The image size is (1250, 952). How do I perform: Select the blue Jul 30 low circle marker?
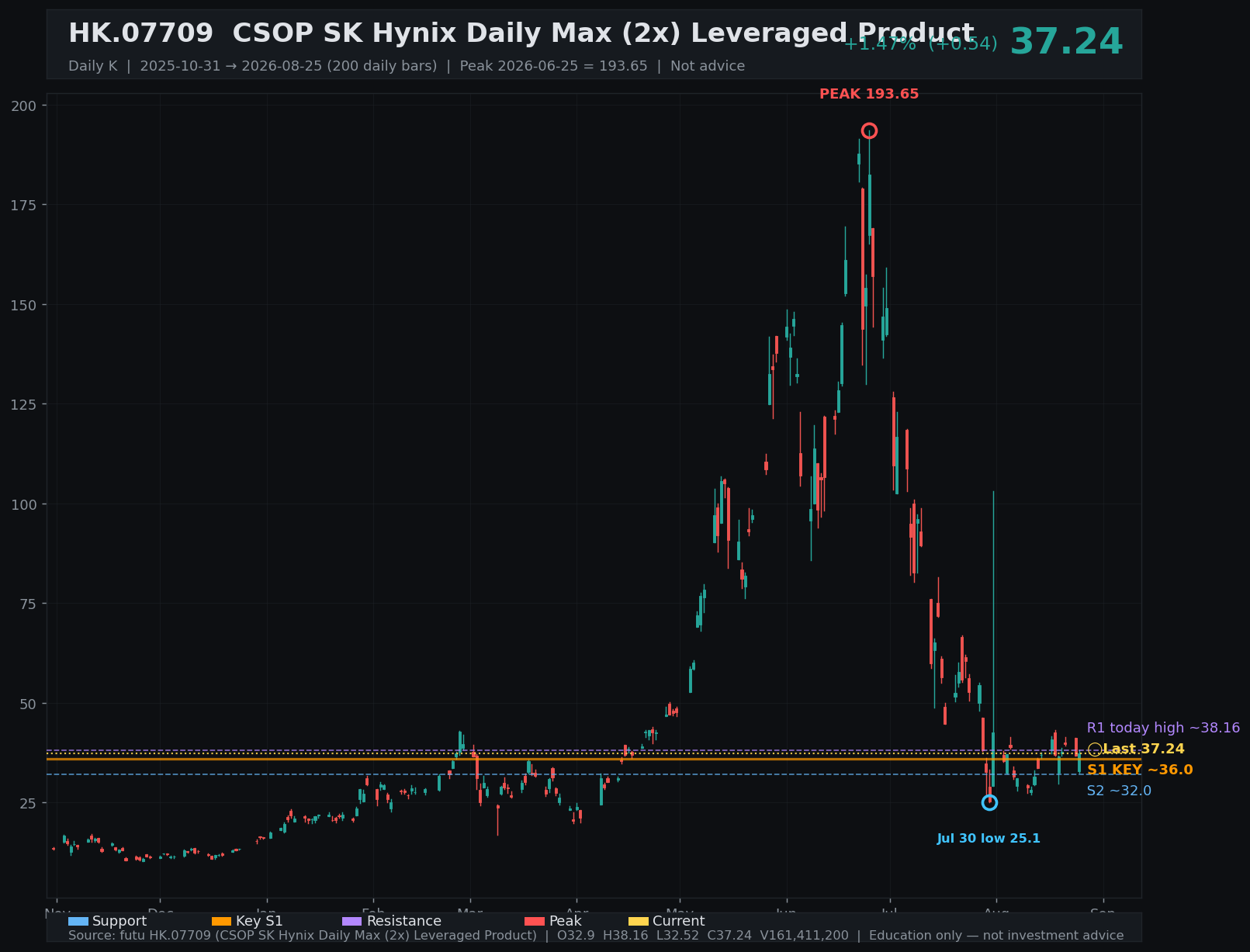pos(989,802)
